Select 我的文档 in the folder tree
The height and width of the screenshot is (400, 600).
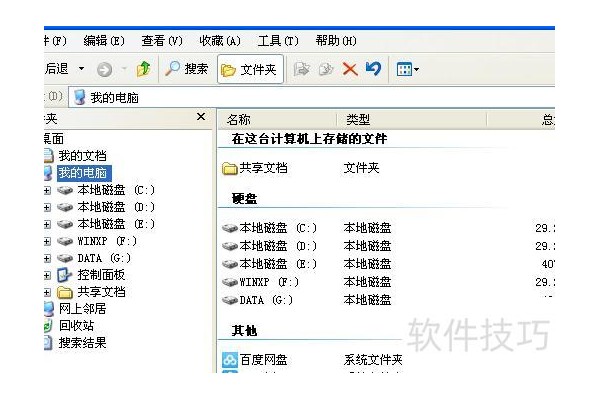tap(82, 156)
